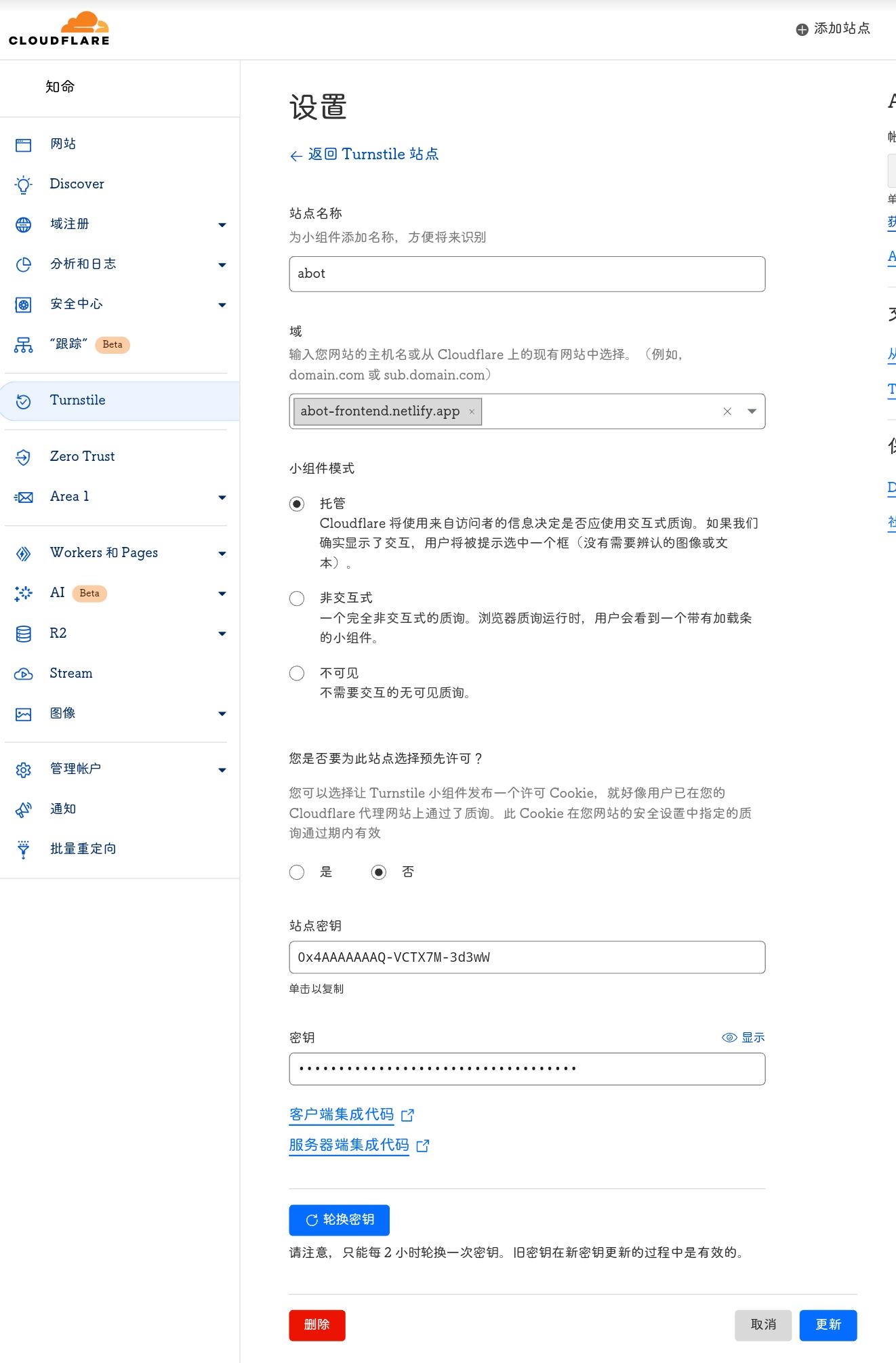Expand the 域注册 submenu arrow

pyautogui.click(x=222, y=224)
